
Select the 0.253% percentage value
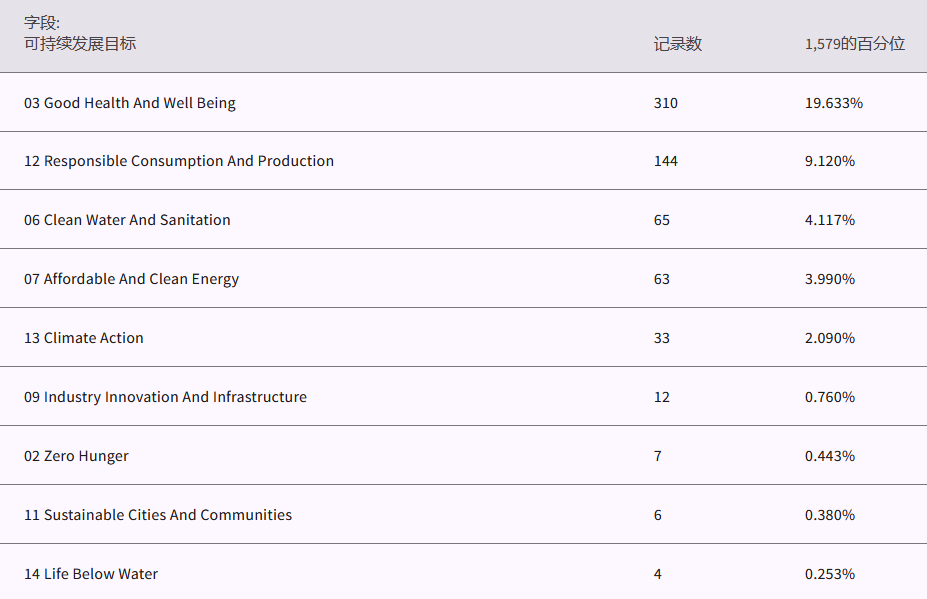(x=829, y=574)
